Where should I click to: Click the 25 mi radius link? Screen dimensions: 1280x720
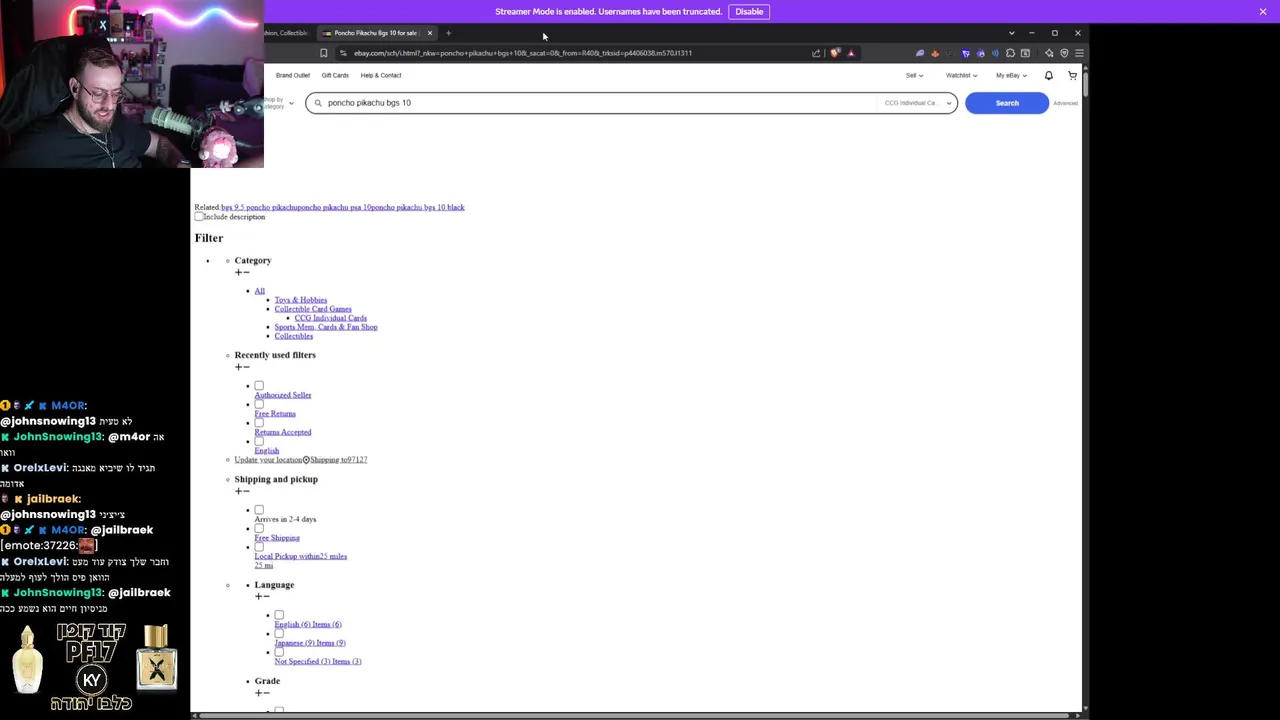264,565
